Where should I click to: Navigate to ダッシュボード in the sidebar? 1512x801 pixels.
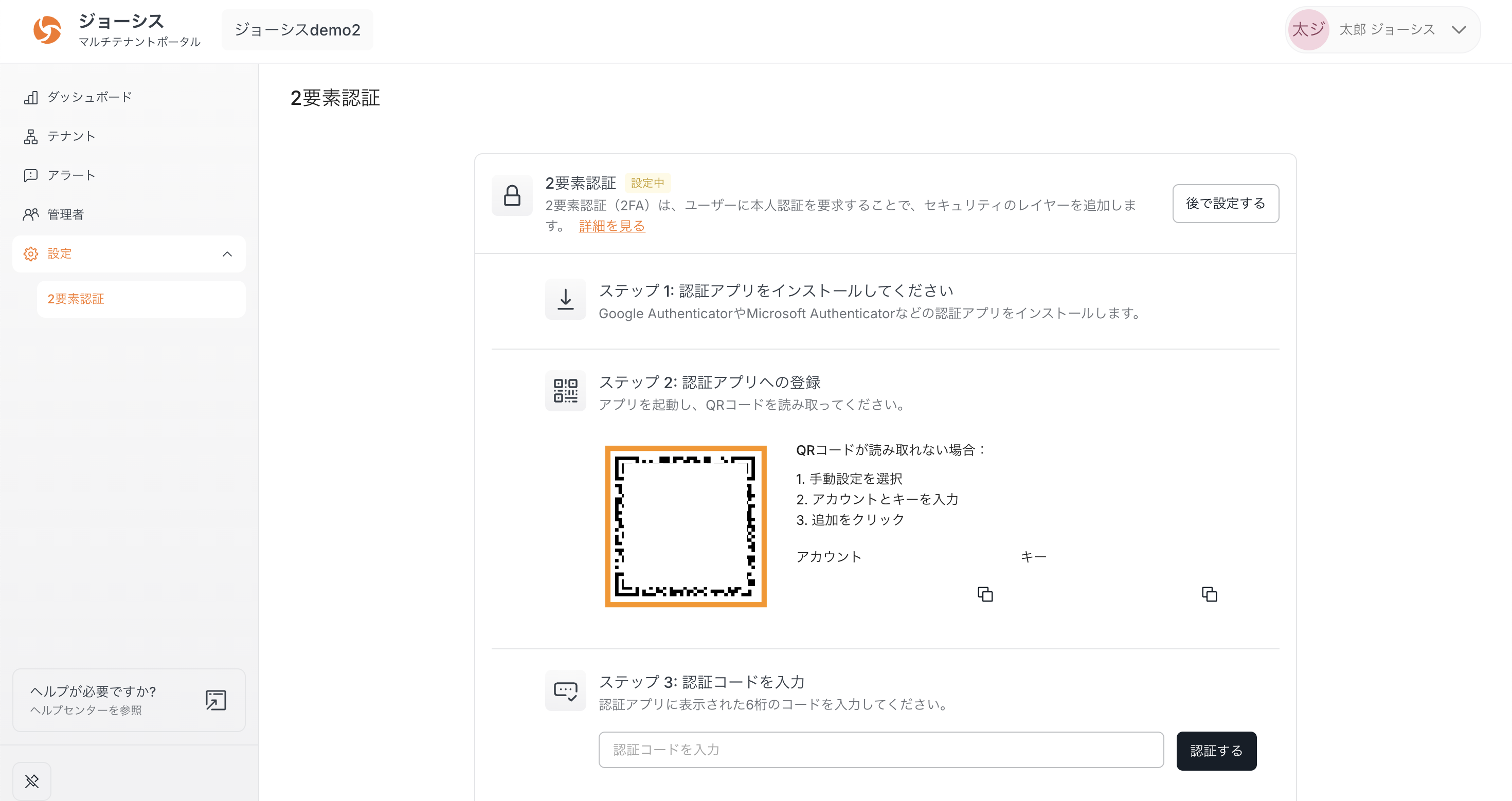point(89,97)
